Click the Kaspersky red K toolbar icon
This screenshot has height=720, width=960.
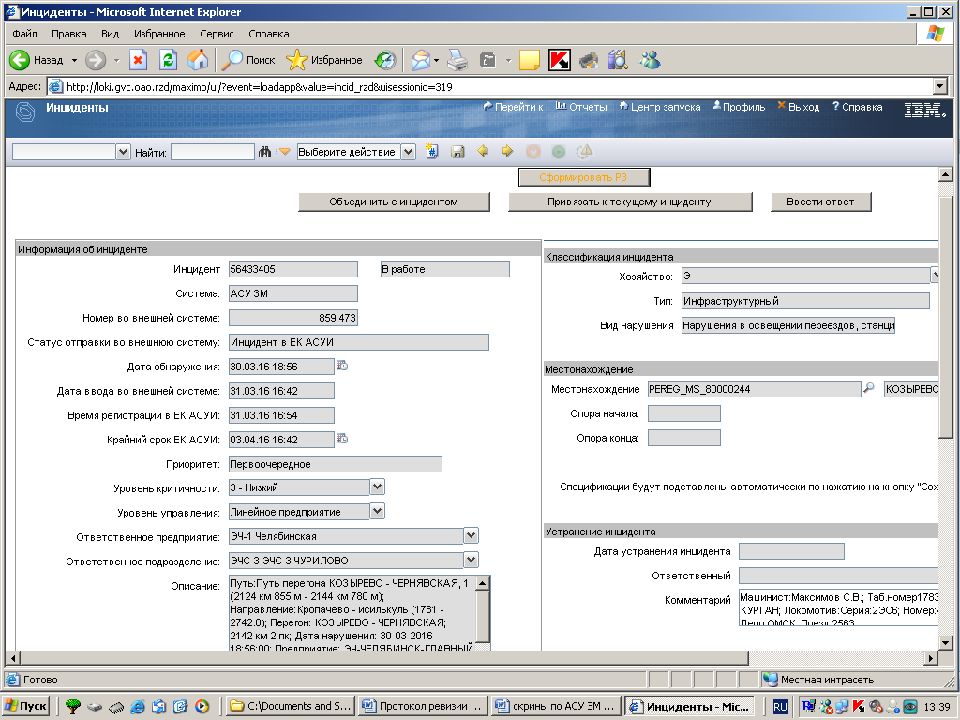pyautogui.click(x=559, y=60)
